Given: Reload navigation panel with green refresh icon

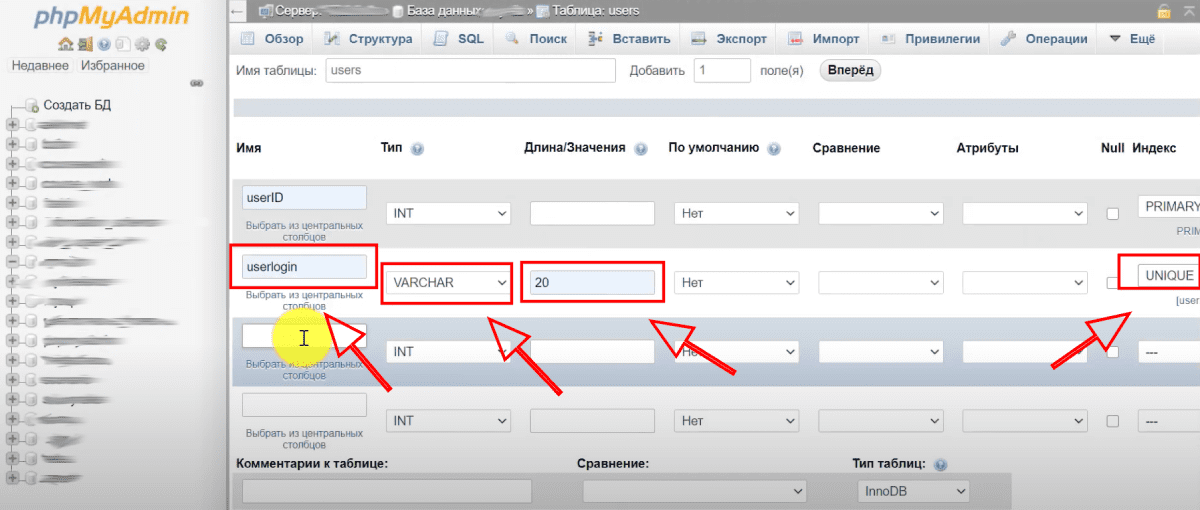Looking at the screenshot, I should 160,44.
